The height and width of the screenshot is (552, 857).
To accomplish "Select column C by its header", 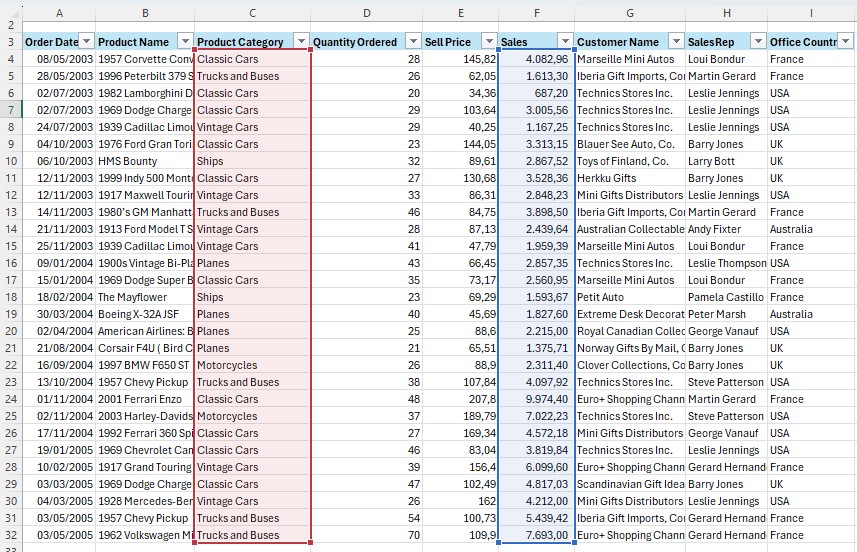I will point(252,13).
